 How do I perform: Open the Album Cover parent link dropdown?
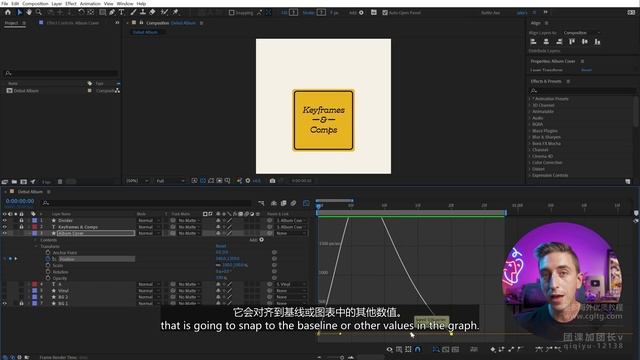point(291,233)
